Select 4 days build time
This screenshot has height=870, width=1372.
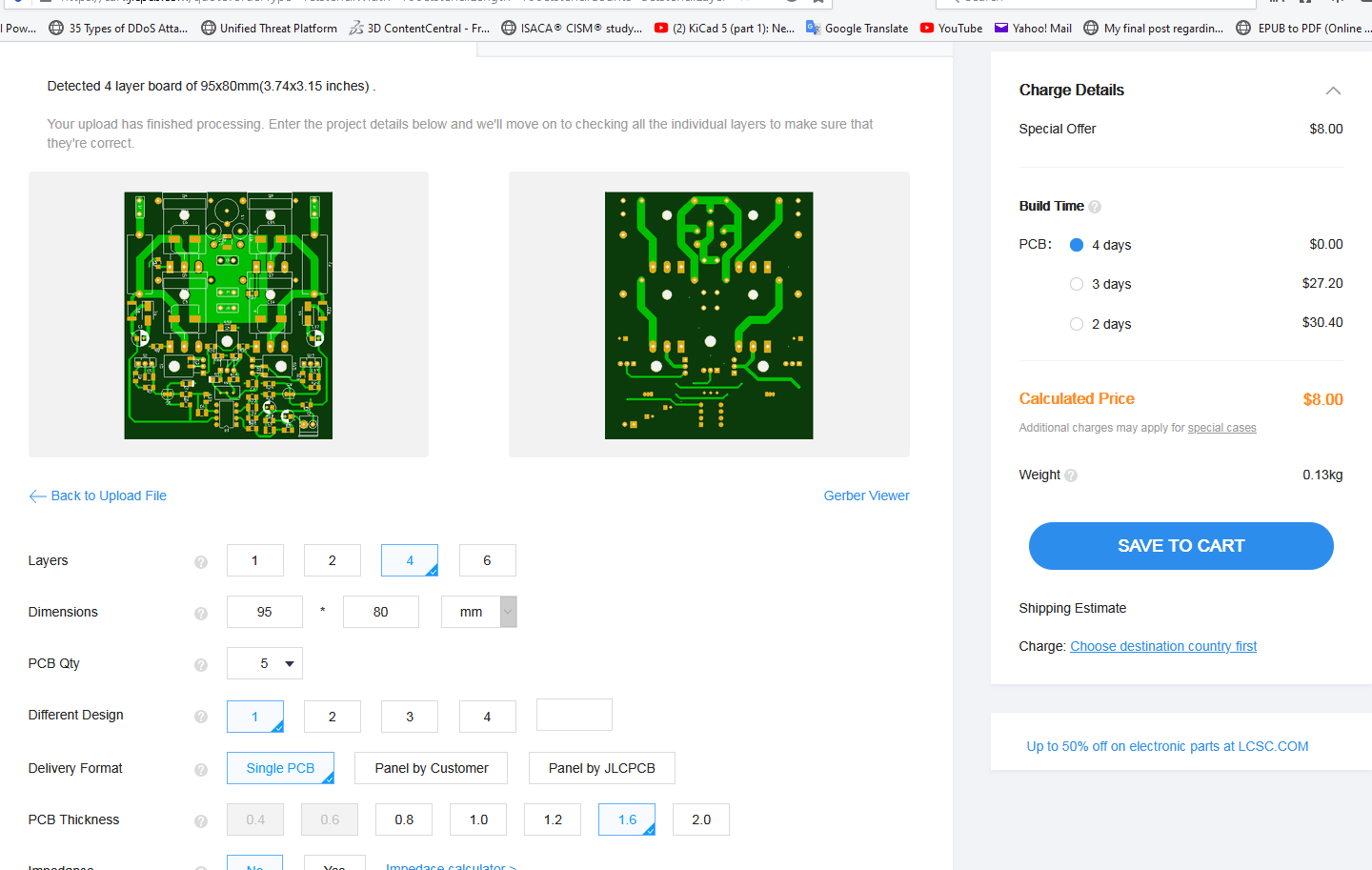click(x=1077, y=245)
